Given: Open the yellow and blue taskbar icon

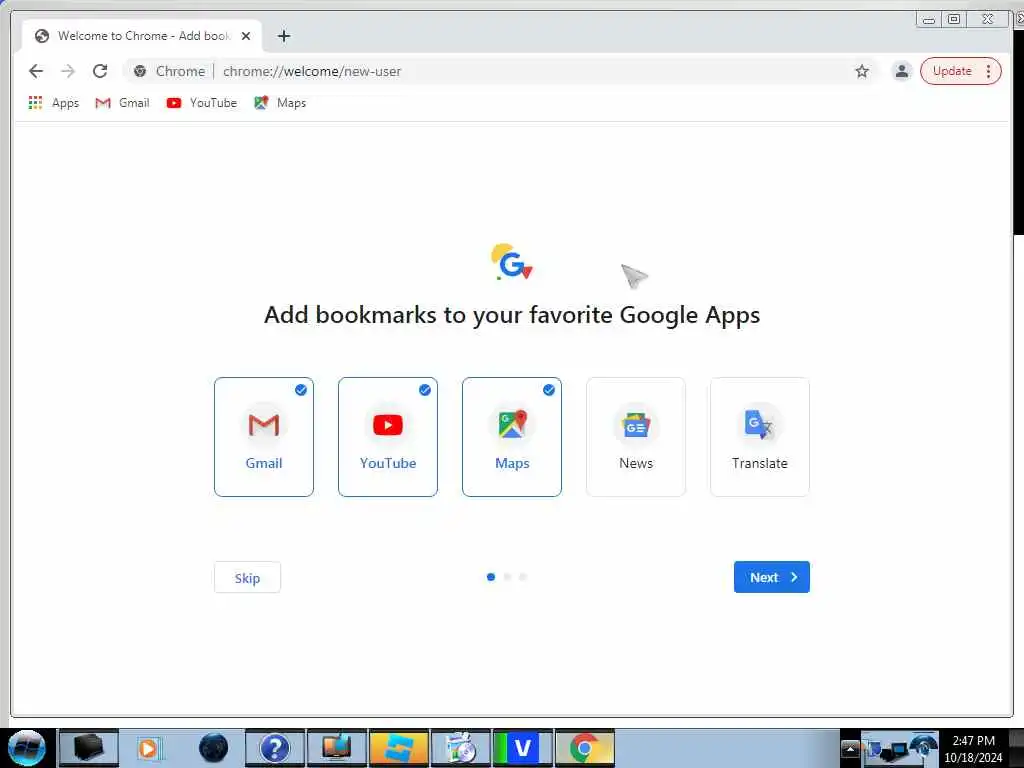Looking at the screenshot, I should pos(398,748).
